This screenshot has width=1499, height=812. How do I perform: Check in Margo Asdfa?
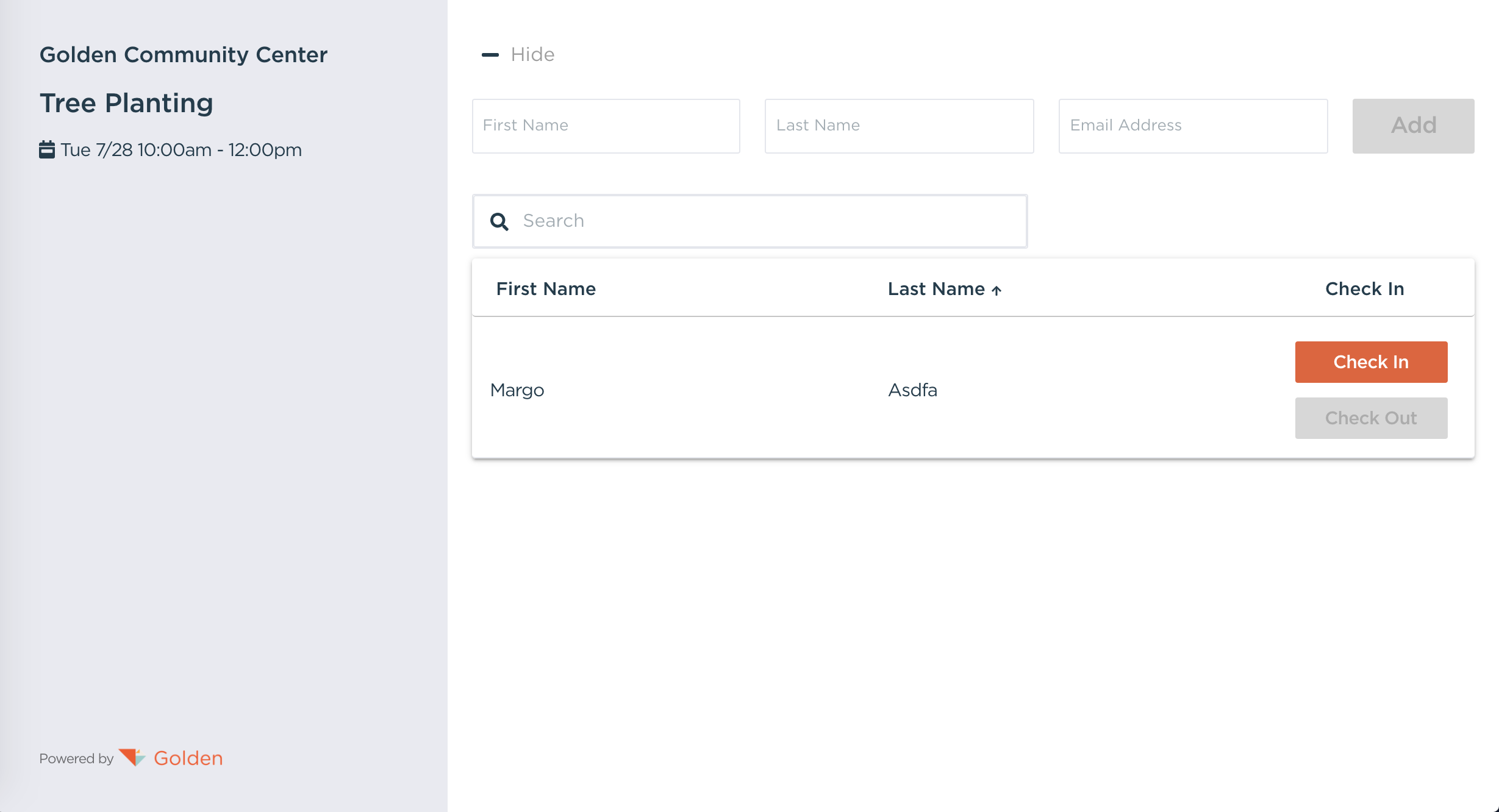click(x=1370, y=362)
